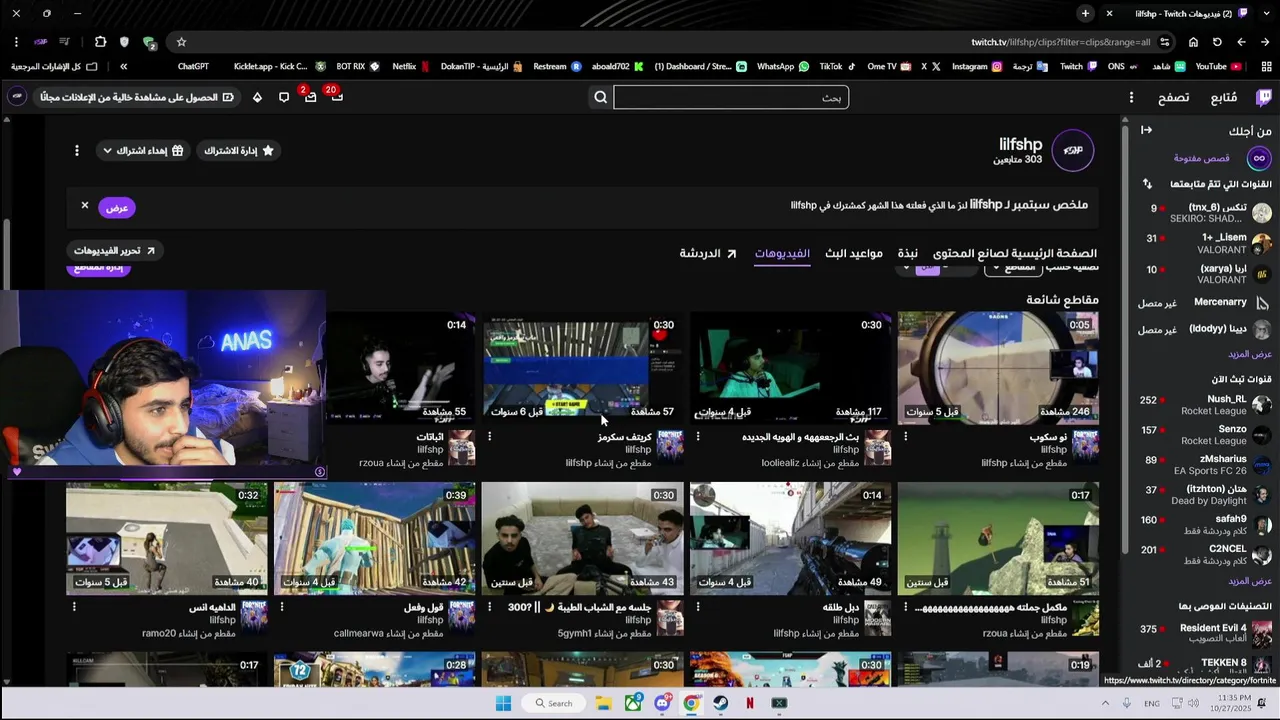Image resolution: width=1280 pixels, height=720 pixels.
Task: Click the browser home icon
Action: (1193, 42)
